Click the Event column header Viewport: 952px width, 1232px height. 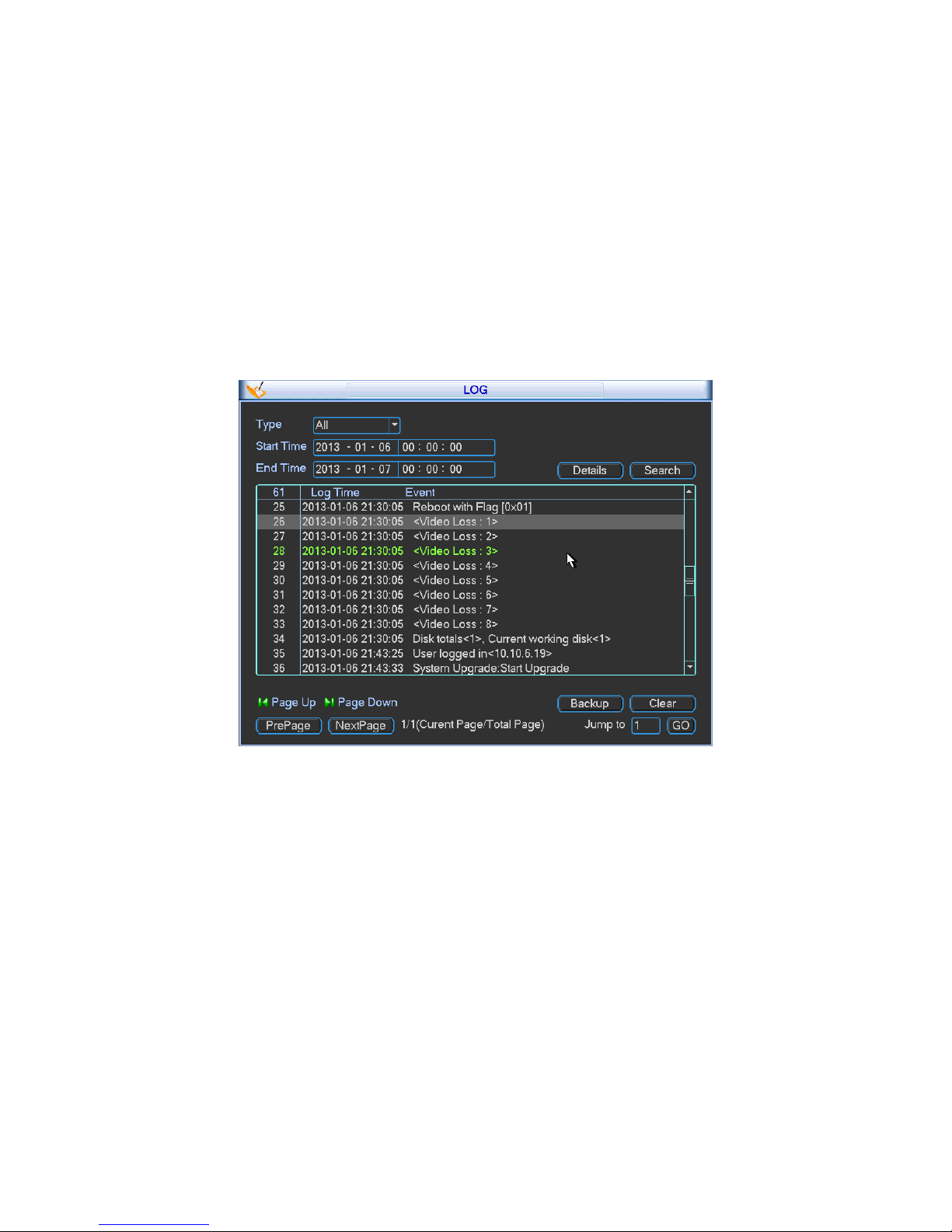(x=420, y=493)
